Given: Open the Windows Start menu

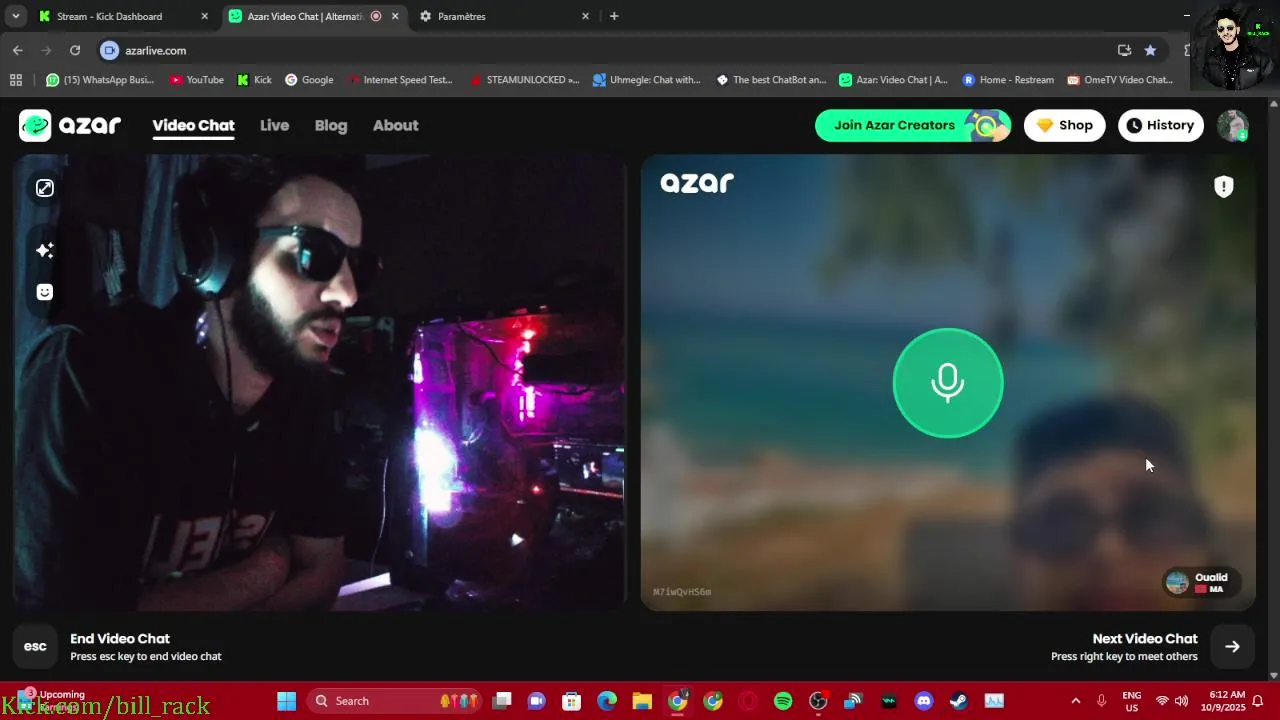Looking at the screenshot, I should (x=287, y=701).
